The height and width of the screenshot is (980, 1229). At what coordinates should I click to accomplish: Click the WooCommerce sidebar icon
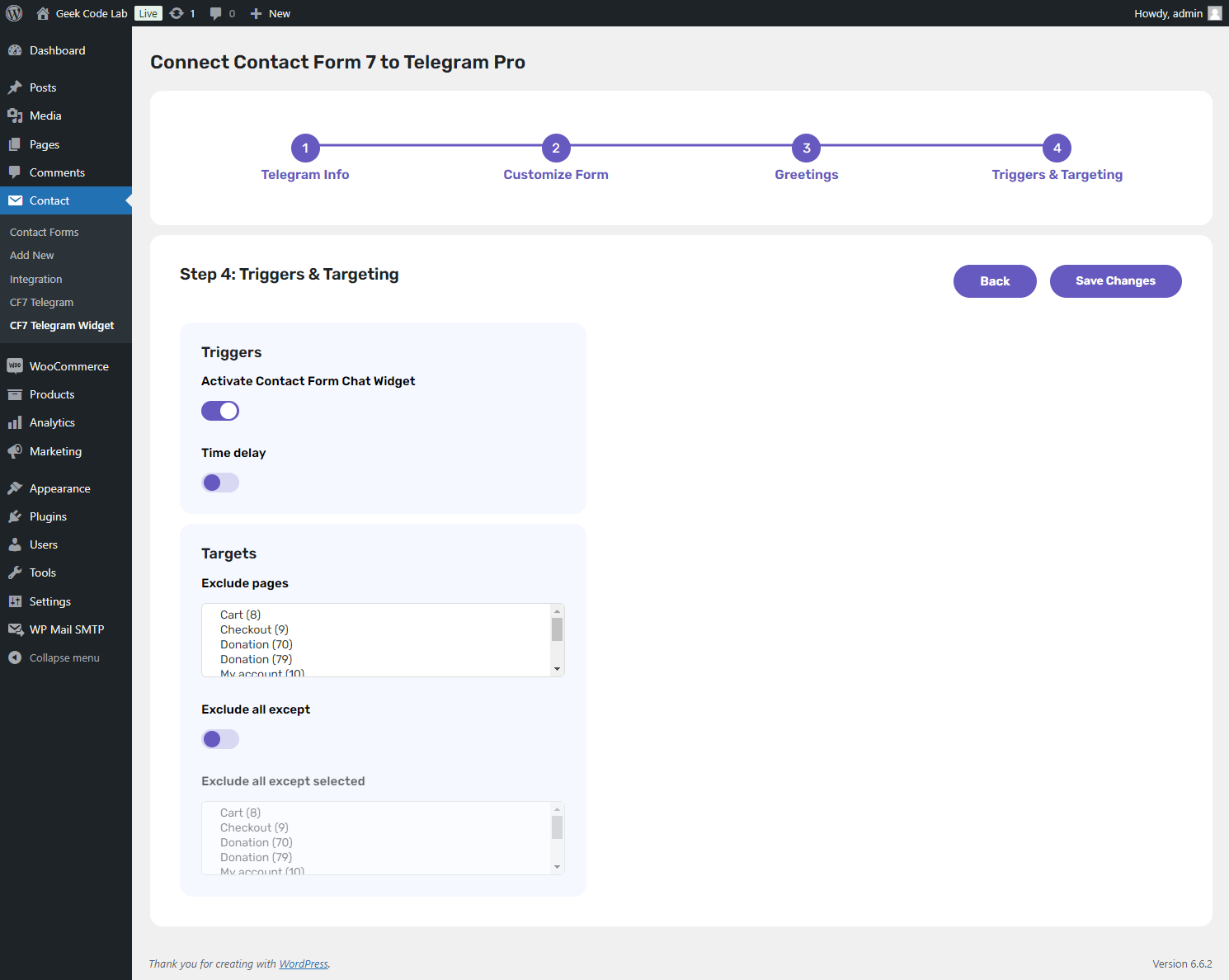pos(15,366)
